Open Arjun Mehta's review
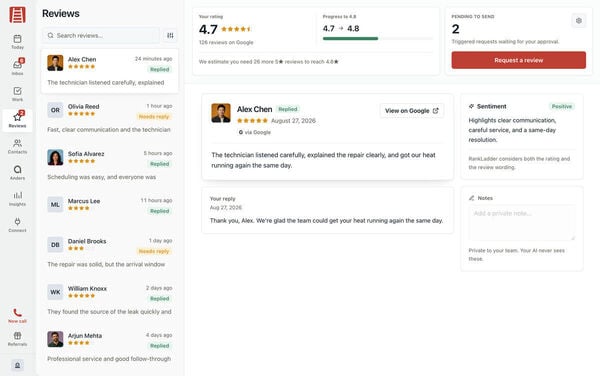 tap(110, 347)
